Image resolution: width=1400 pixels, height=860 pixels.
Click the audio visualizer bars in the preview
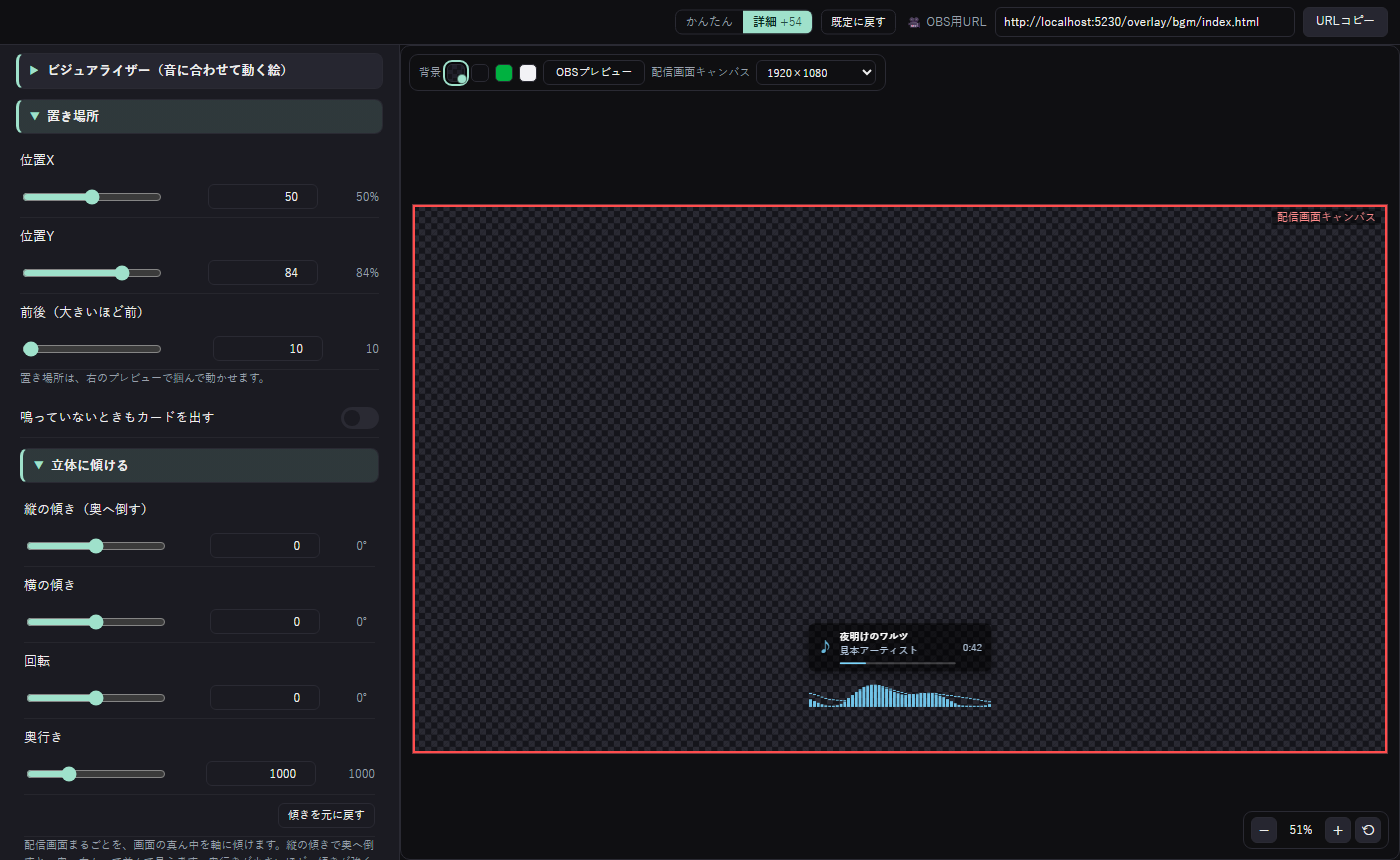pos(900,696)
